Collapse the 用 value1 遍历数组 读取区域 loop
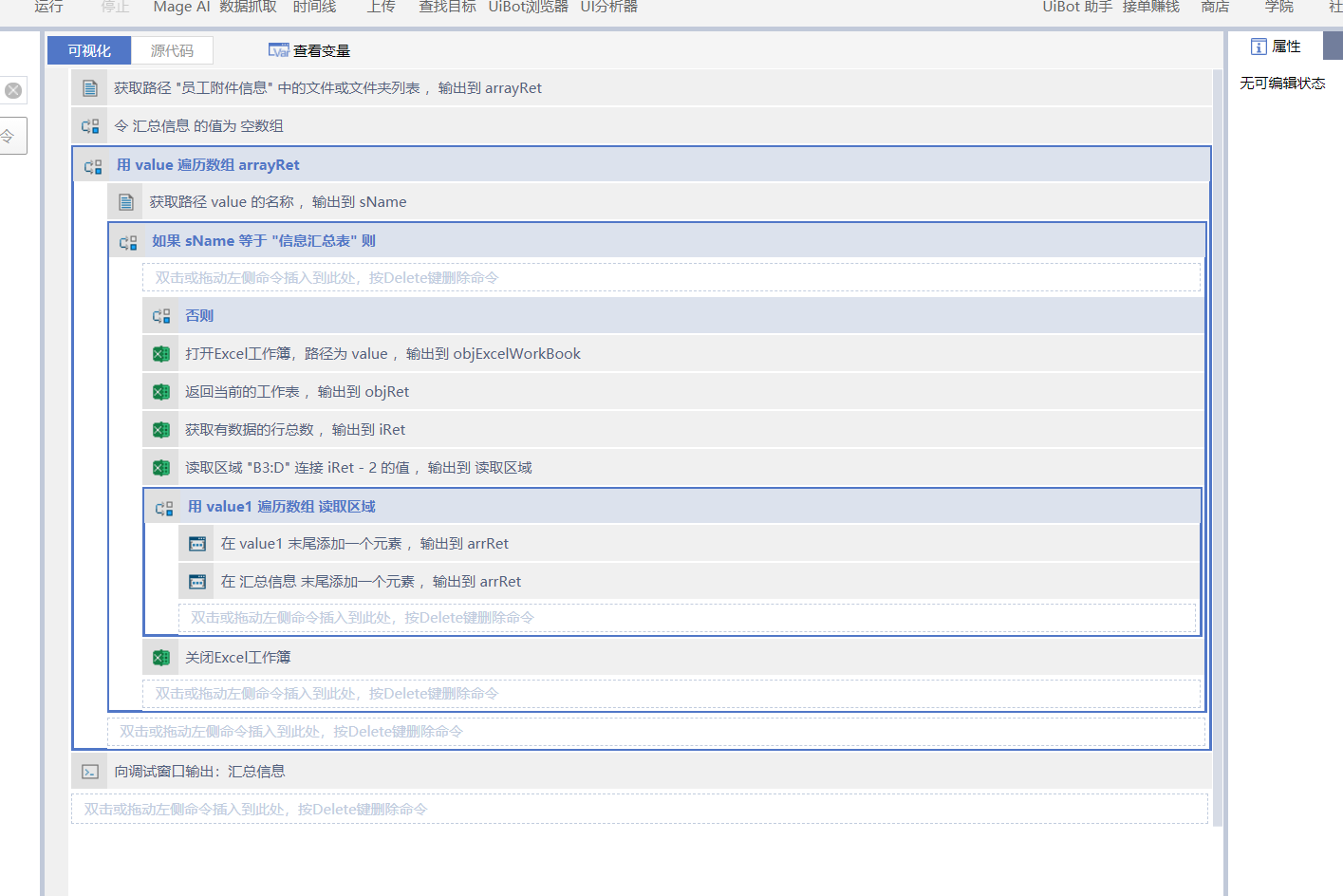 (164, 508)
